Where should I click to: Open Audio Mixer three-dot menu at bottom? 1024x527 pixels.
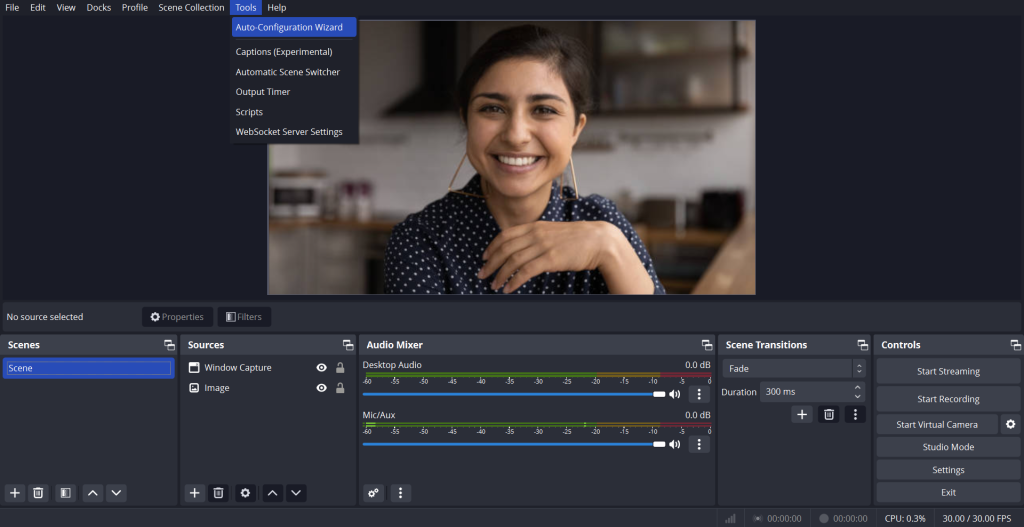[401, 493]
